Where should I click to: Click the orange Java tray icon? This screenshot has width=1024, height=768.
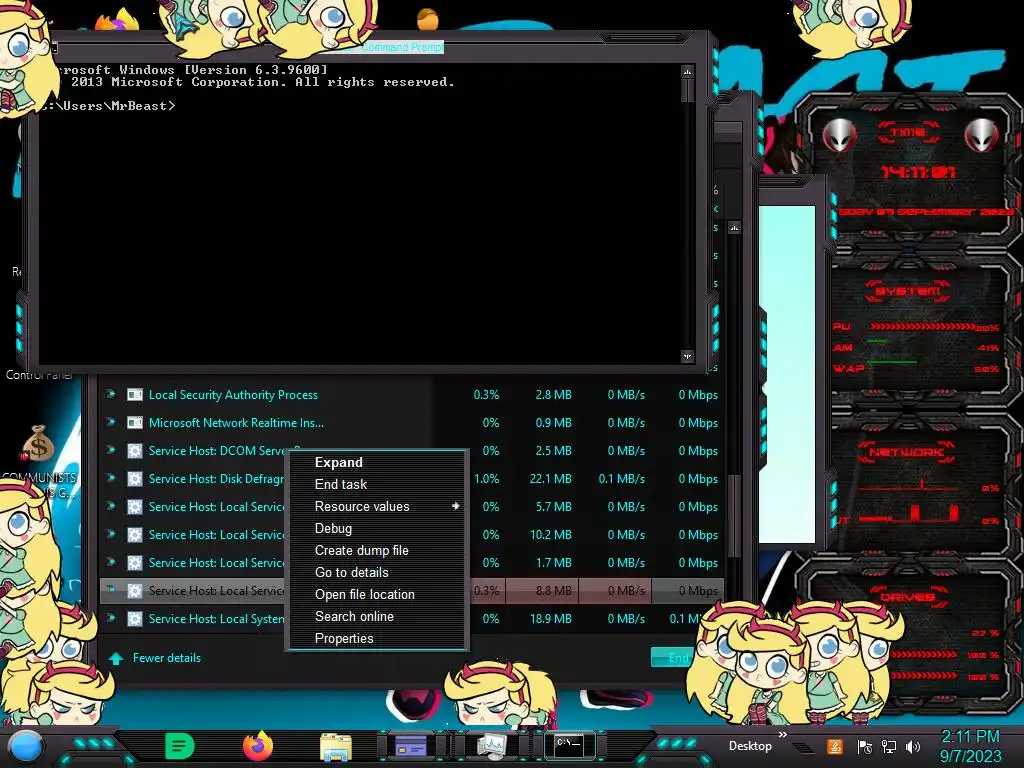pyautogui.click(x=835, y=746)
